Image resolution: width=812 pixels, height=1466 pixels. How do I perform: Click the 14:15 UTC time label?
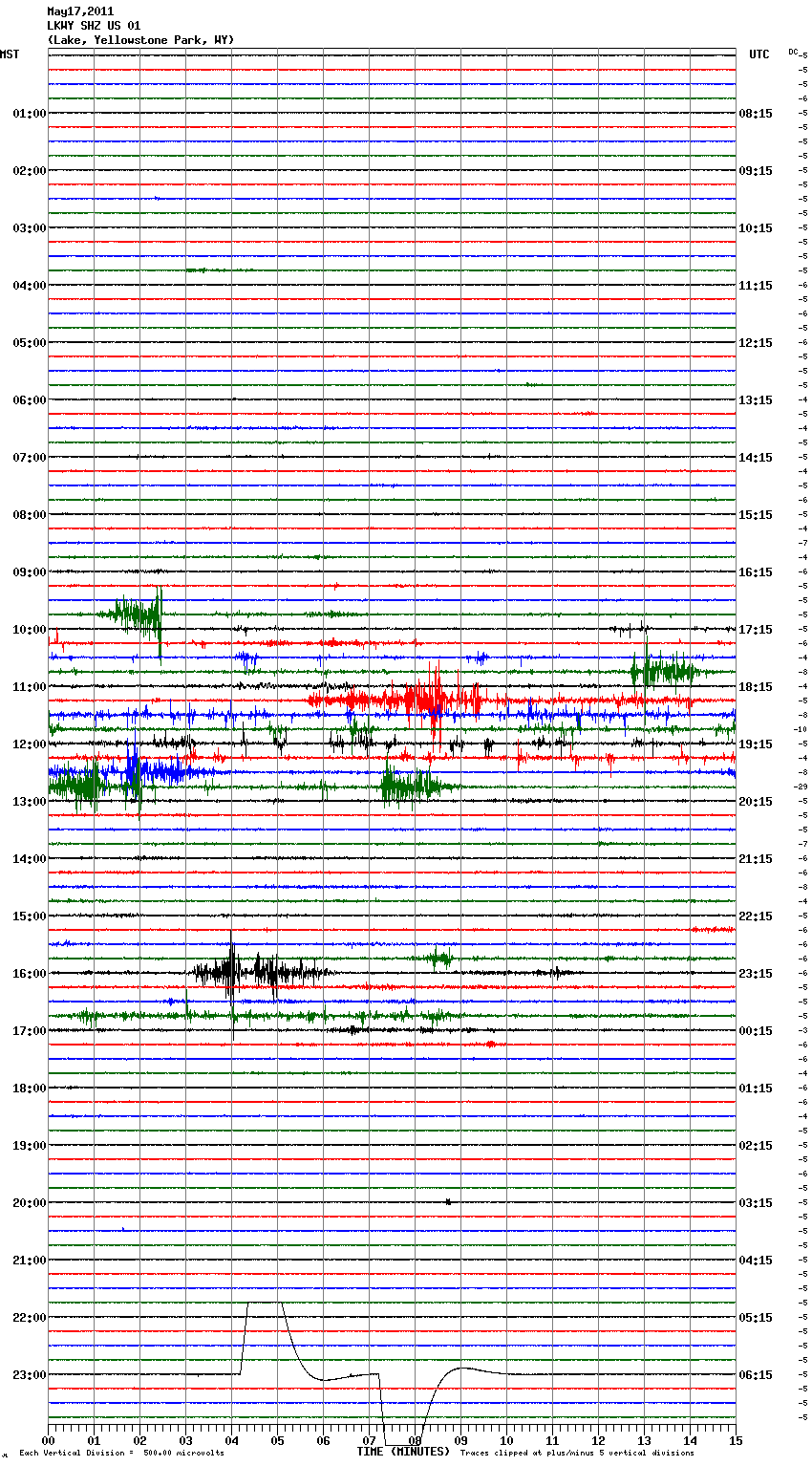pyautogui.click(x=756, y=458)
